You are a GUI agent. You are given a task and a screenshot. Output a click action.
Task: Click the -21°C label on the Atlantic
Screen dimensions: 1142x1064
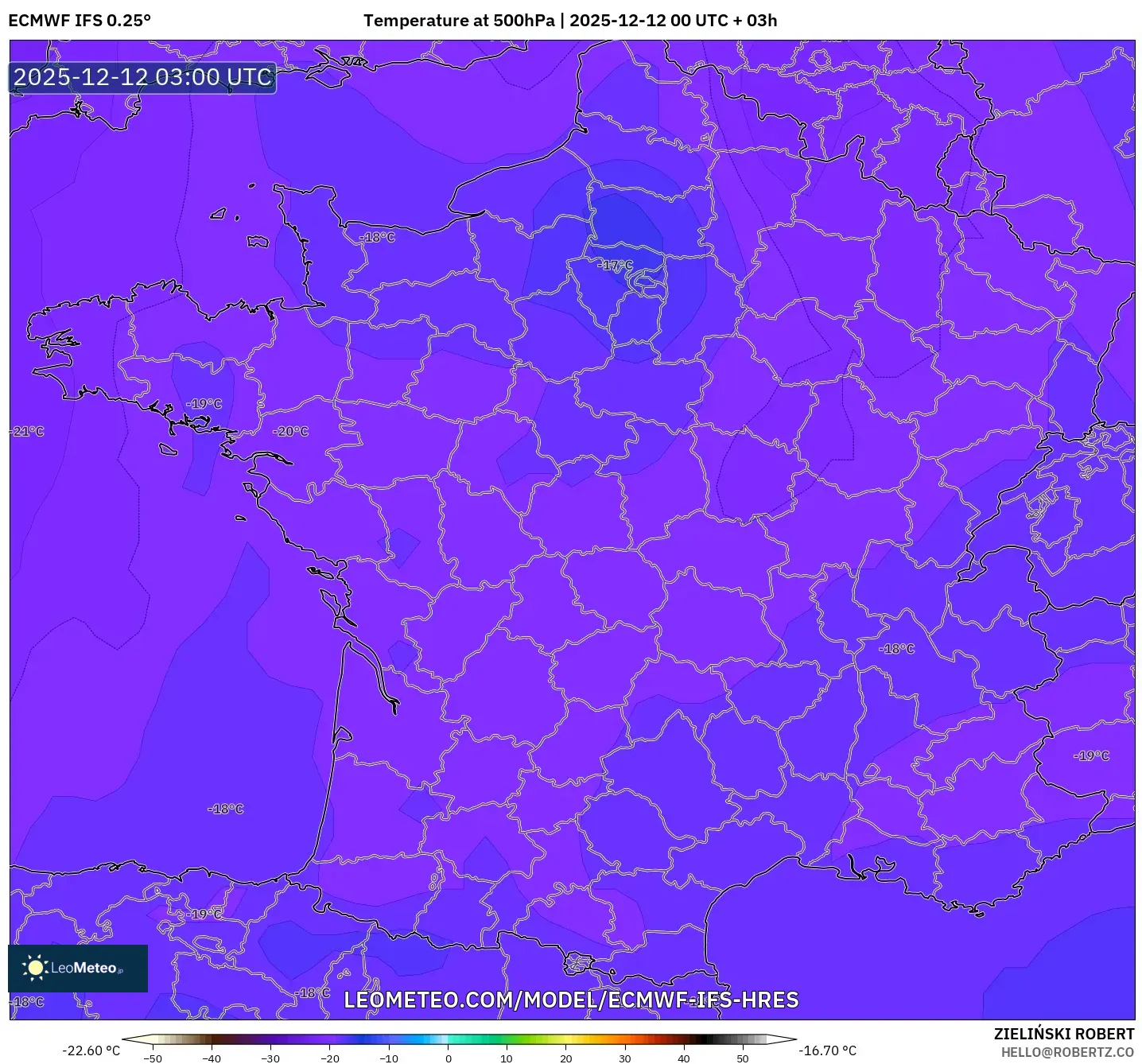pos(26,432)
